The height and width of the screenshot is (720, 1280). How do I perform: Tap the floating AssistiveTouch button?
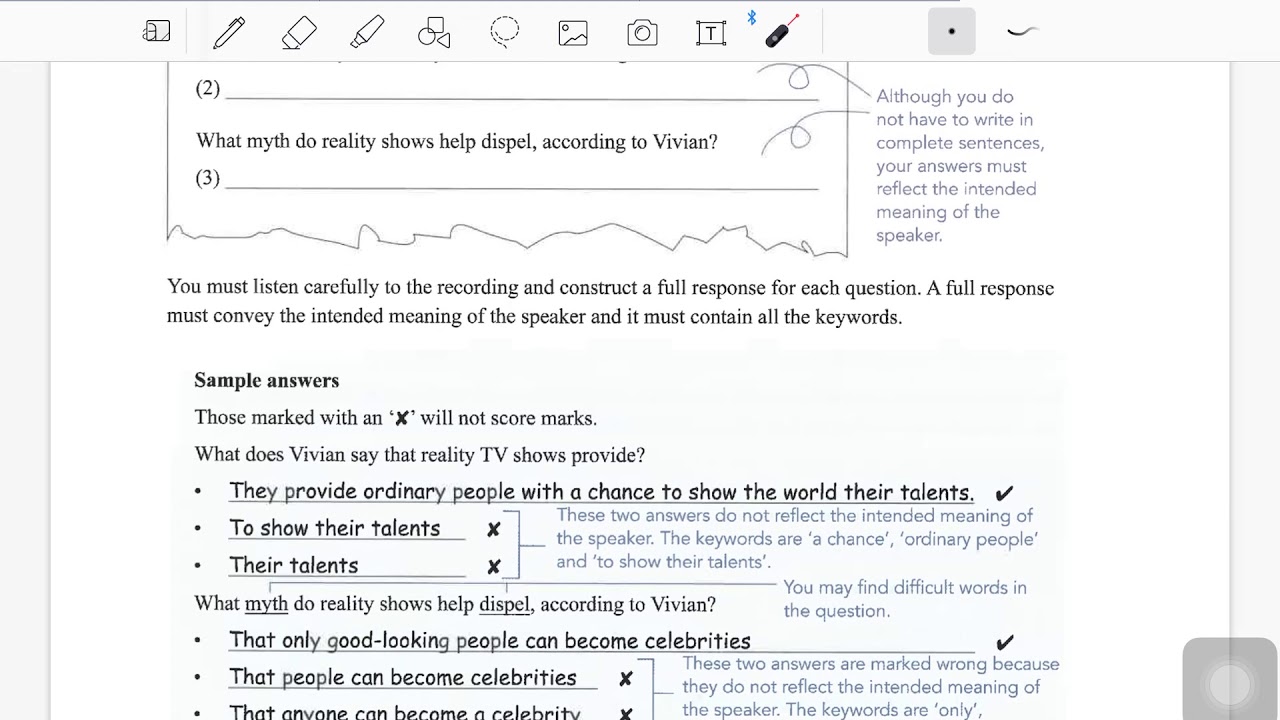click(x=1230, y=685)
